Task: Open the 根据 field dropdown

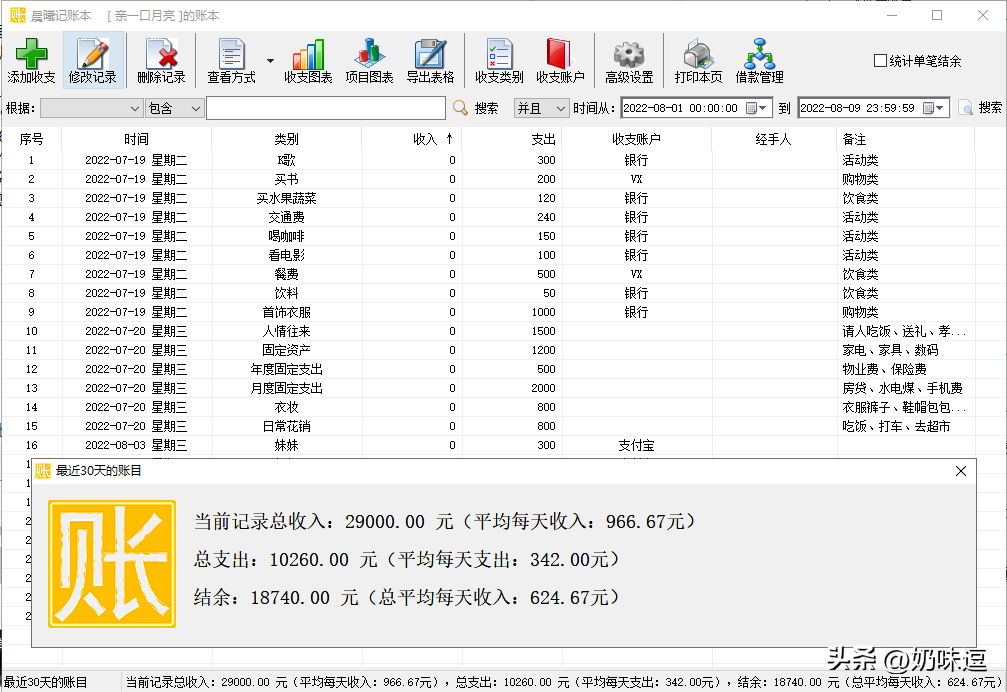Action: (x=91, y=108)
